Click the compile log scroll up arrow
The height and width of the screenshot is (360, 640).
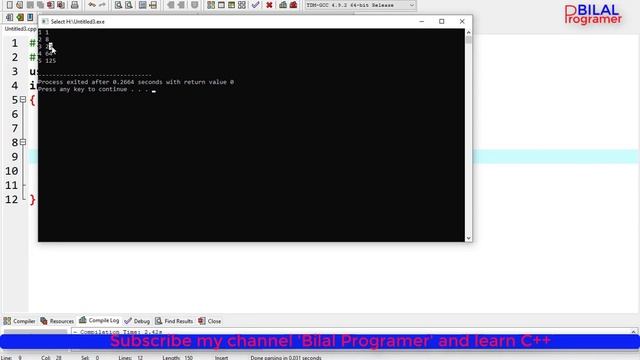click(x=633, y=332)
